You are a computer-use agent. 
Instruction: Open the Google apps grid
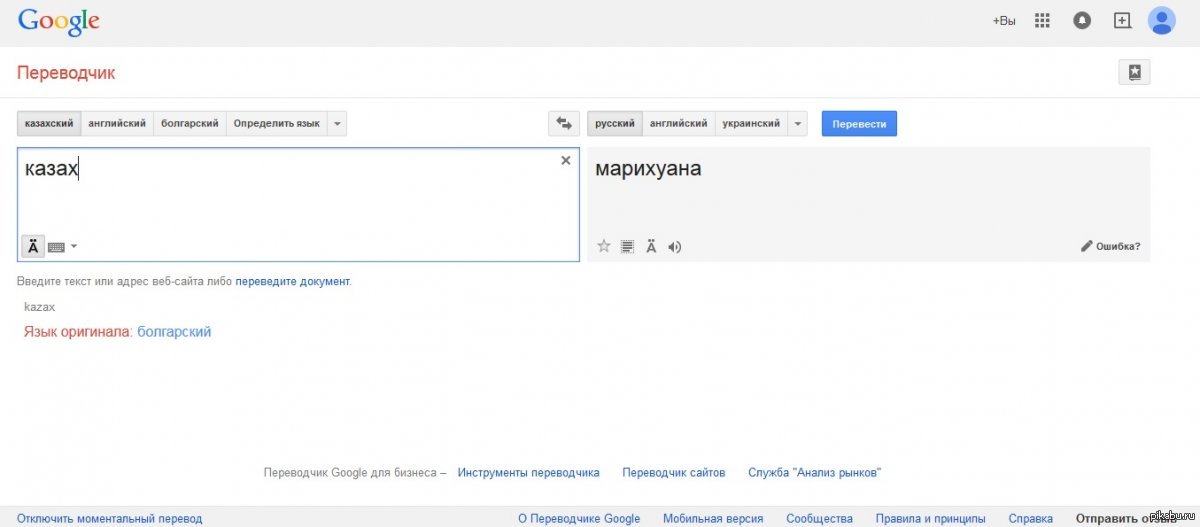pos(1042,20)
